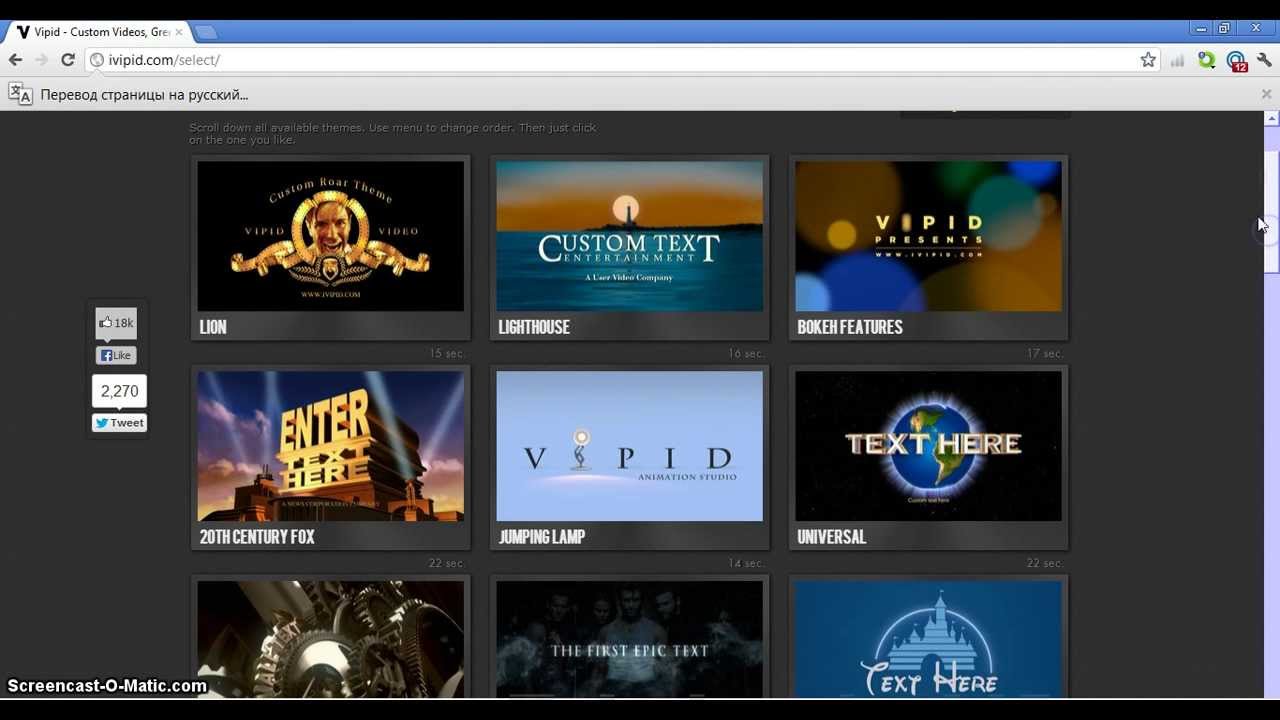Select the 20th Century Fox theme thumbnail
The image size is (1280, 720).
click(x=330, y=446)
